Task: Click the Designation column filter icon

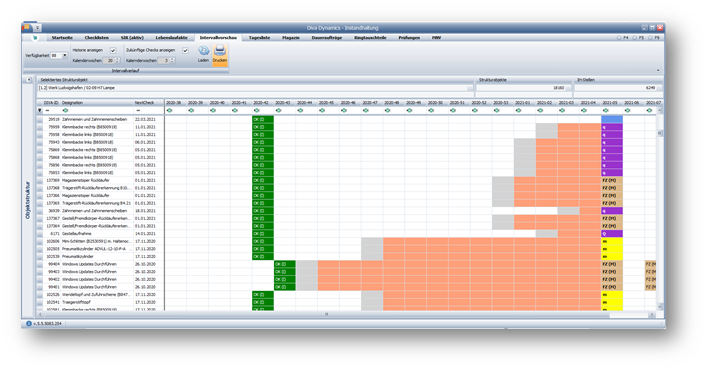Action: (65, 111)
